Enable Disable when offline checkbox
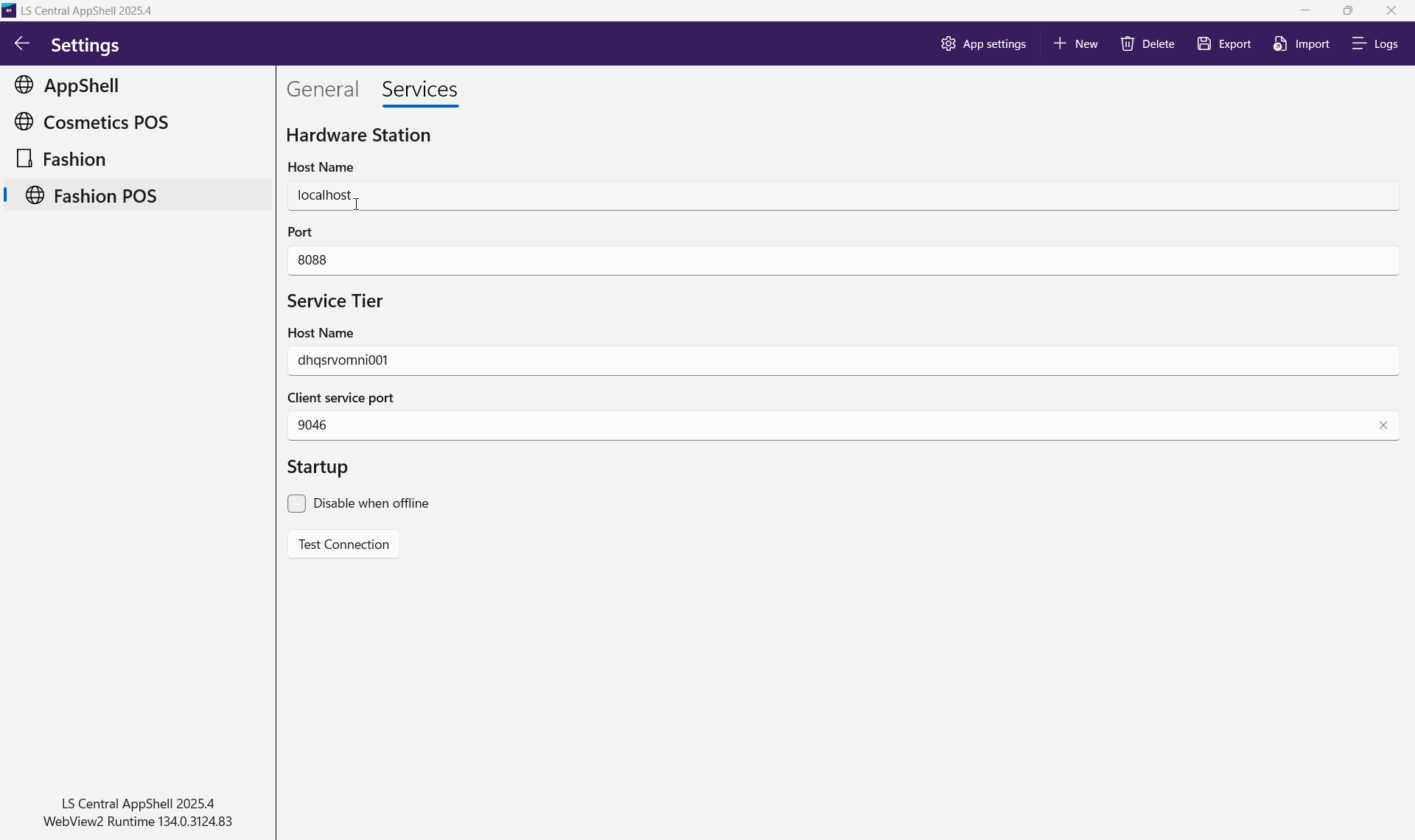The height and width of the screenshot is (840, 1415). [296, 504]
